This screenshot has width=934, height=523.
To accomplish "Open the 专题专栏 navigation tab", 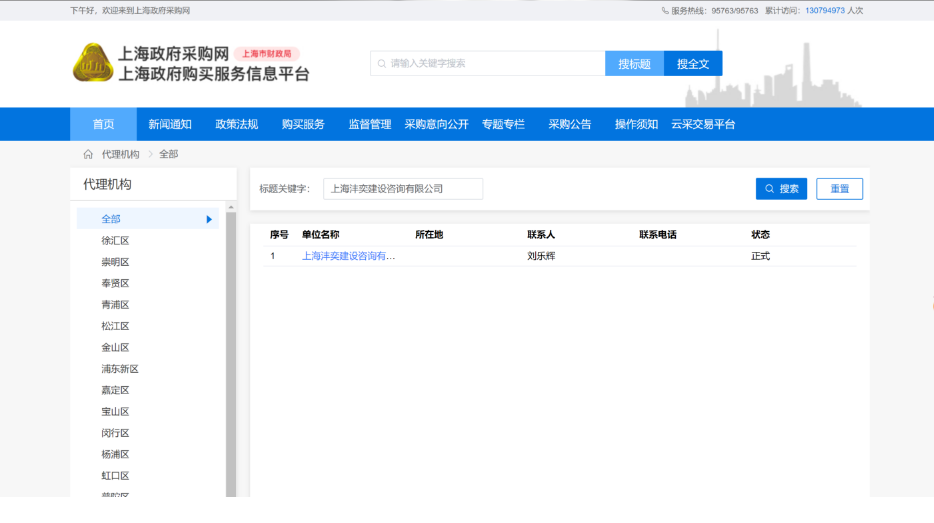I will pos(503,124).
